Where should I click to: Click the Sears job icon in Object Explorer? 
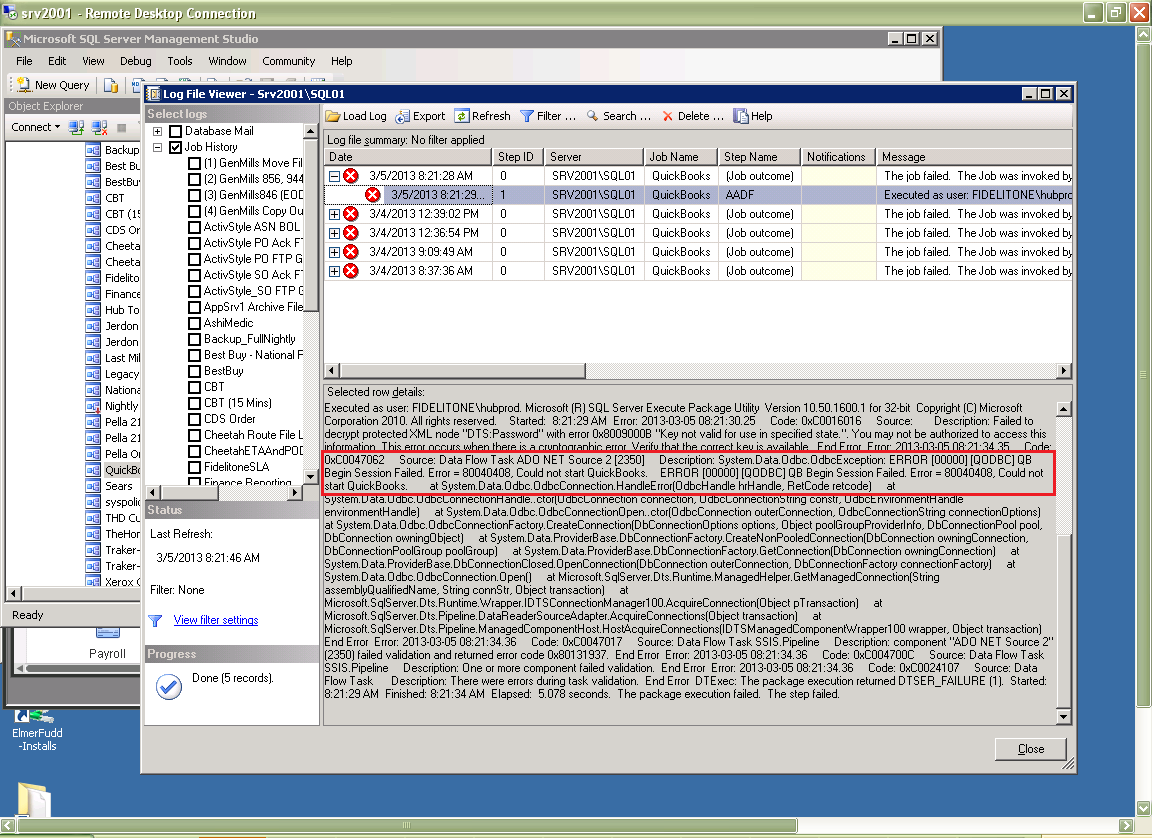pyautogui.click(x=93, y=486)
